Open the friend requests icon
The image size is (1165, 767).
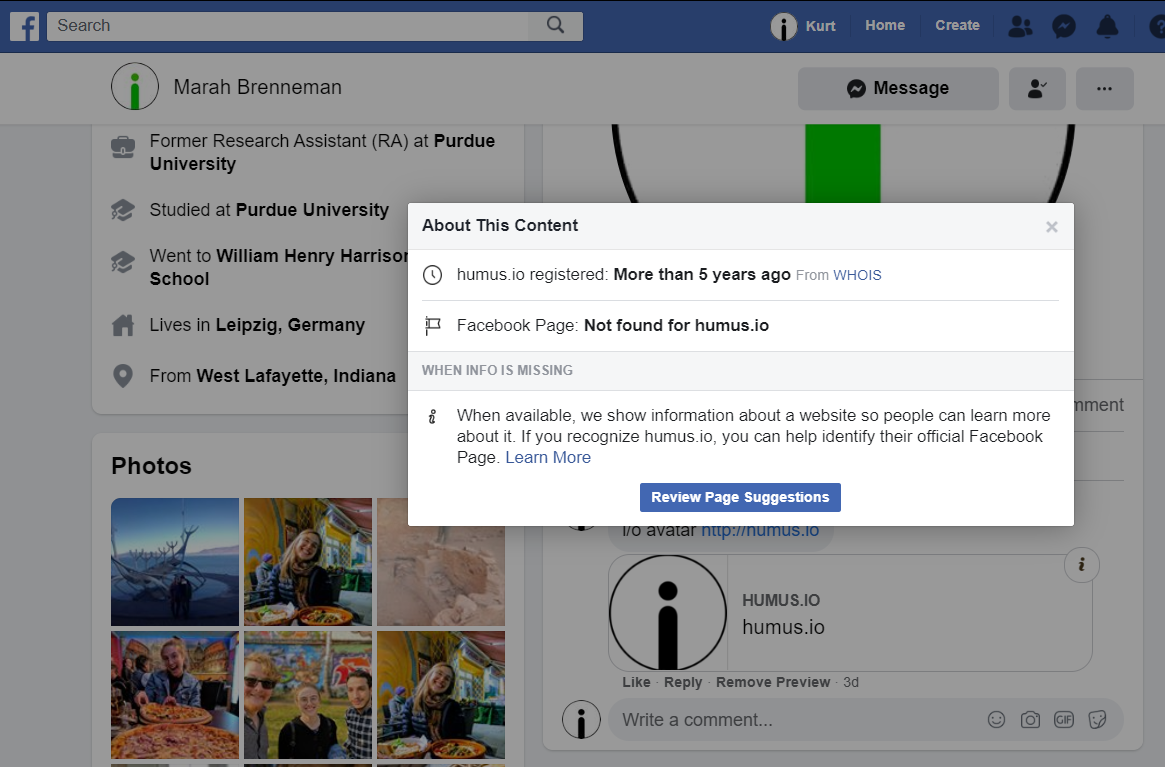1020,26
